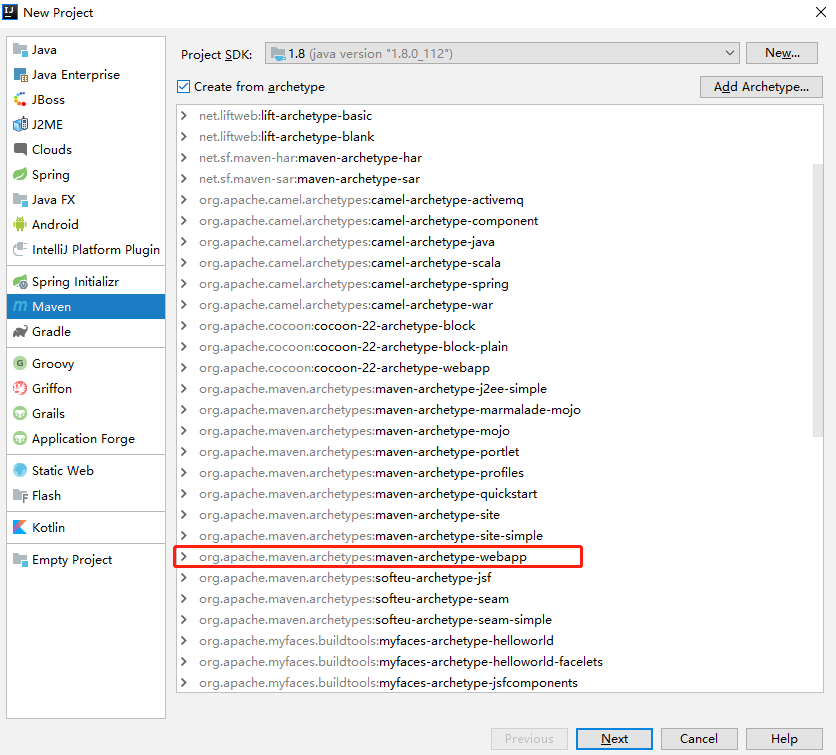The height and width of the screenshot is (755, 836).
Task: Click the JBoss icon
Action: [x=20, y=100]
